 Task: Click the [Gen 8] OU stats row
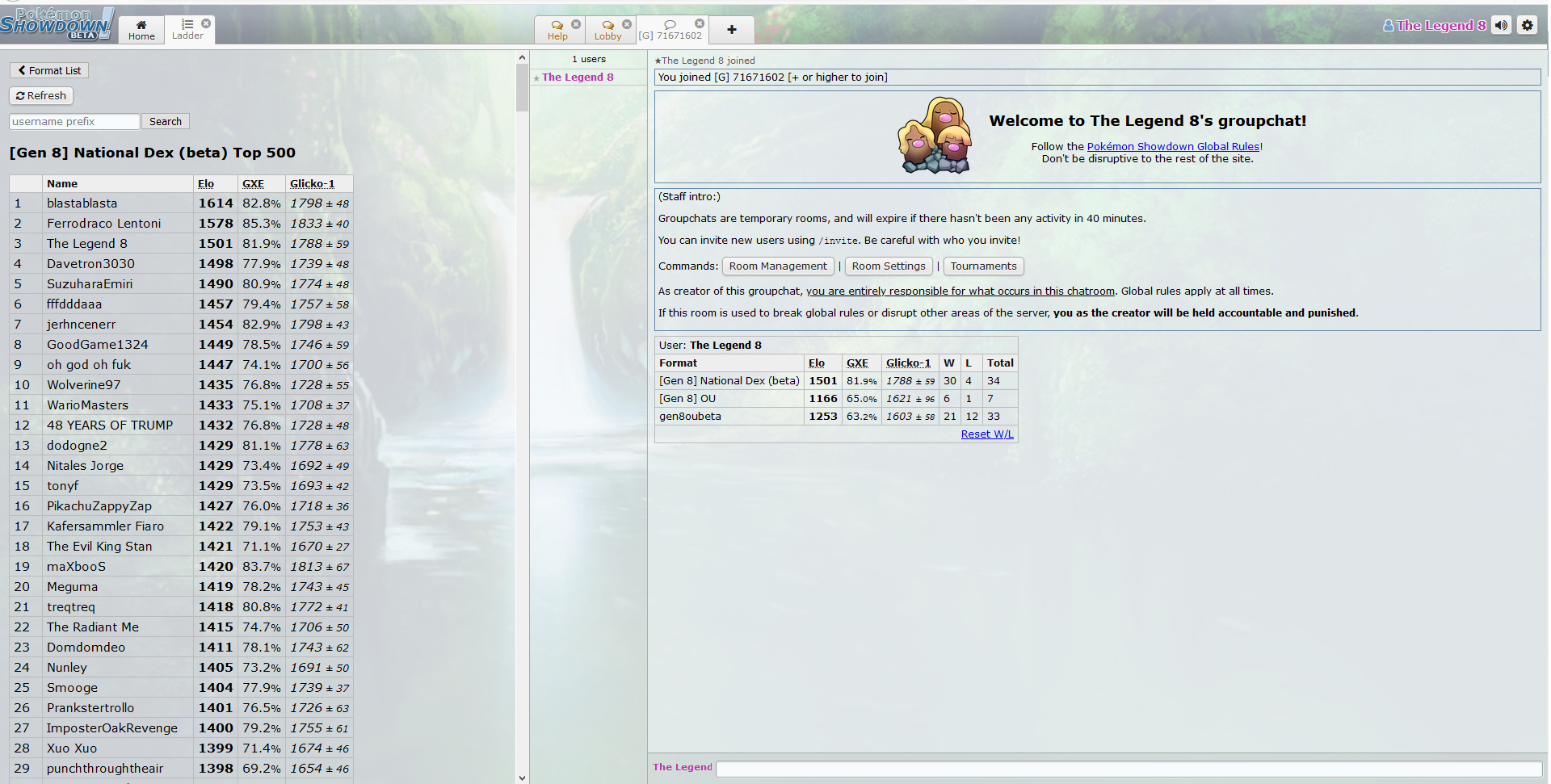(x=836, y=399)
